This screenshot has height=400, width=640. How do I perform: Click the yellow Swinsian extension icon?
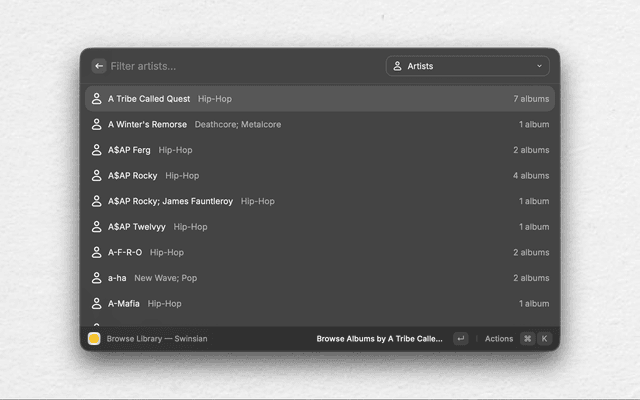pos(94,338)
